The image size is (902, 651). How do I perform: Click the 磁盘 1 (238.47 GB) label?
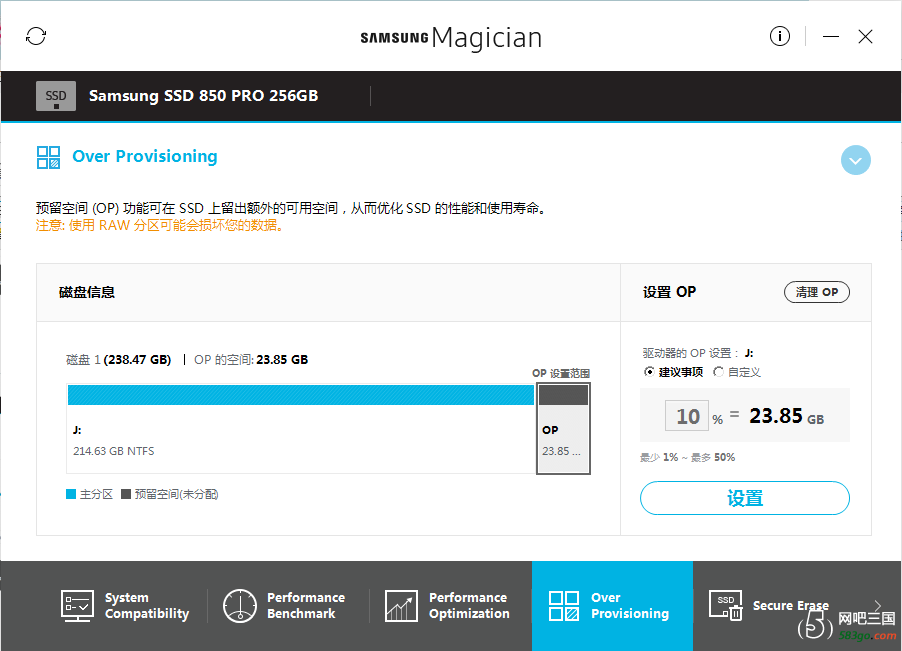(x=119, y=360)
